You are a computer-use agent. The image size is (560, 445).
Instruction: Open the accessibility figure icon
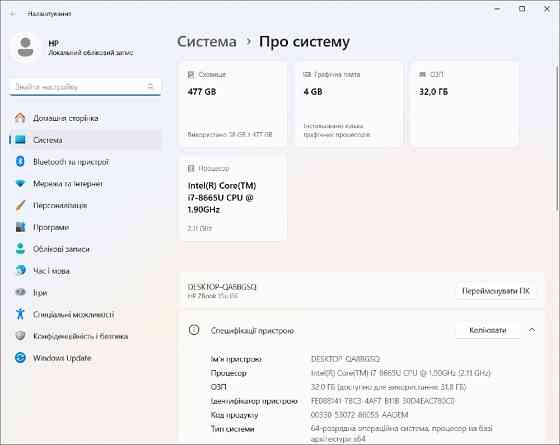pos(20,314)
